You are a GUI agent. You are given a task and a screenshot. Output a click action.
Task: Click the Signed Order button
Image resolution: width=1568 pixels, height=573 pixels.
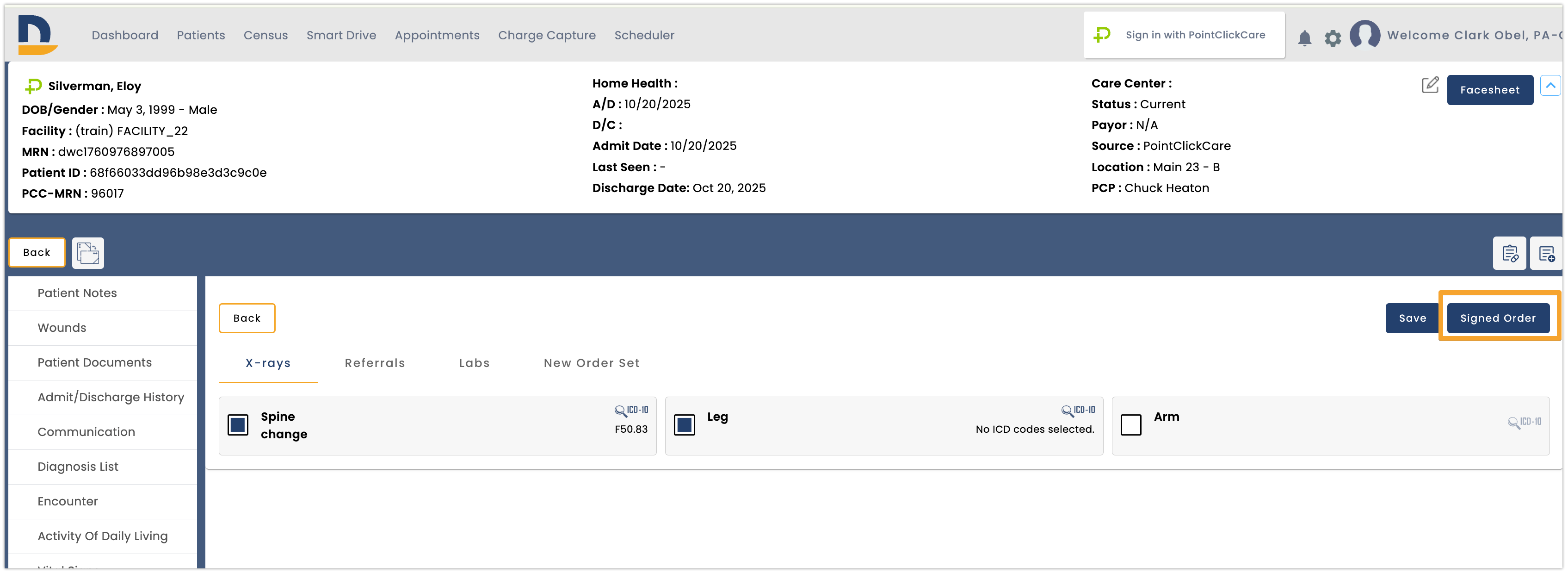point(1498,317)
